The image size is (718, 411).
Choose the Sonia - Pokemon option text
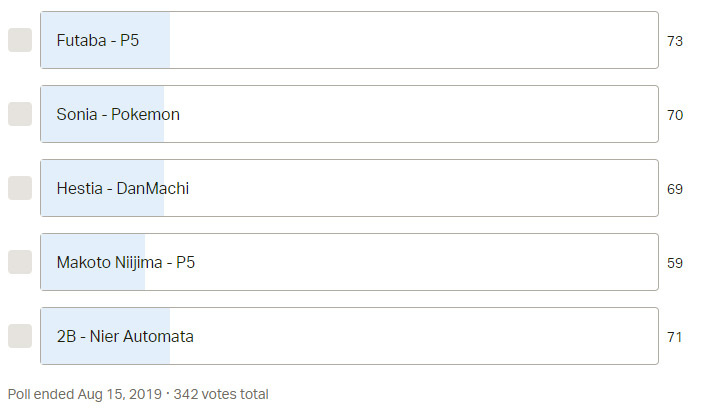118,114
